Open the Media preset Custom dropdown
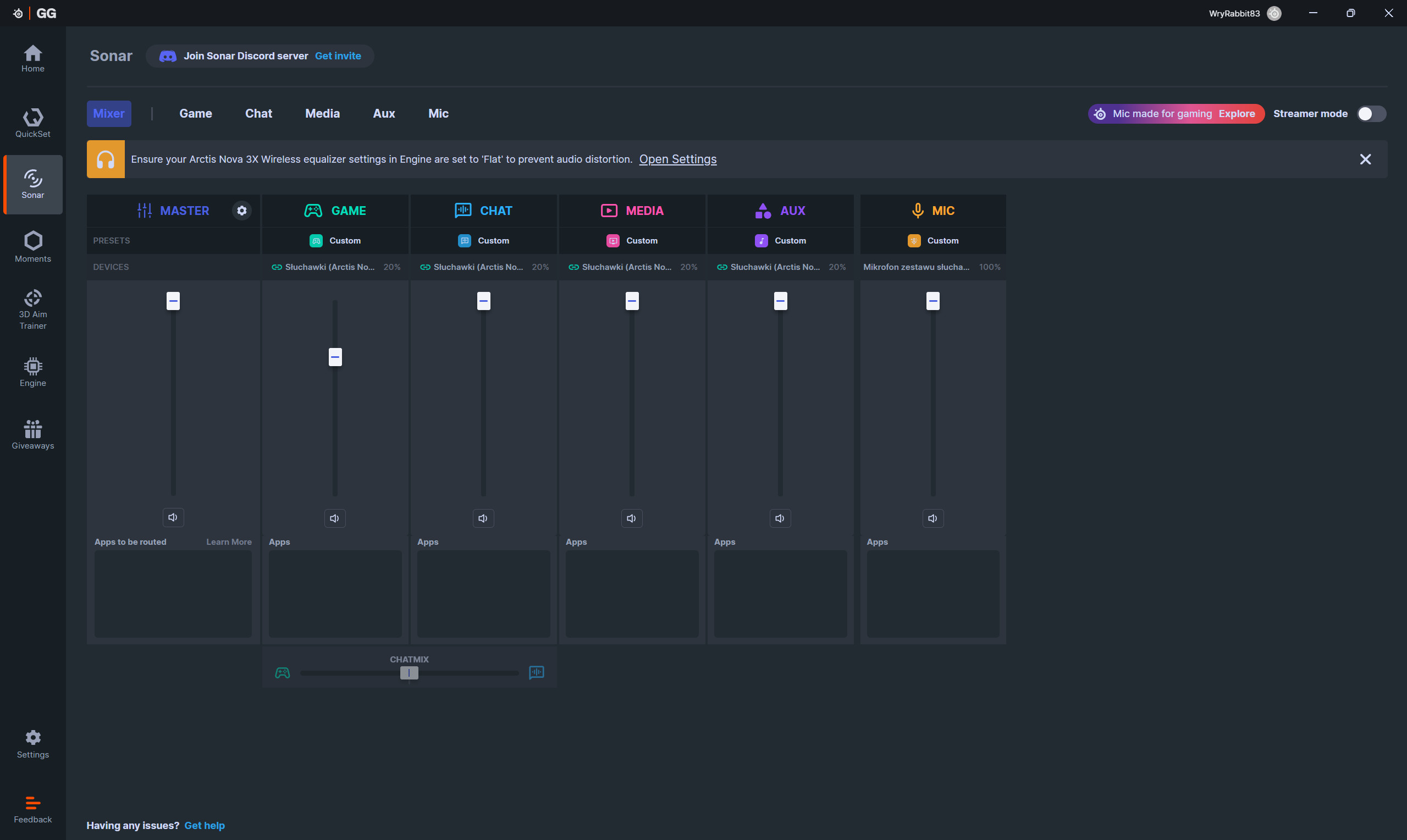Viewport: 1407px width, 840px height. pos(632,241)
